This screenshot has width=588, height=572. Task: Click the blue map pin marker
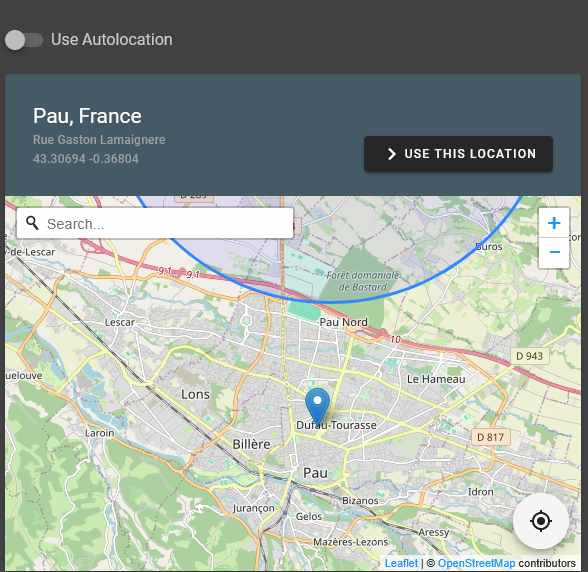coord(317,407)
